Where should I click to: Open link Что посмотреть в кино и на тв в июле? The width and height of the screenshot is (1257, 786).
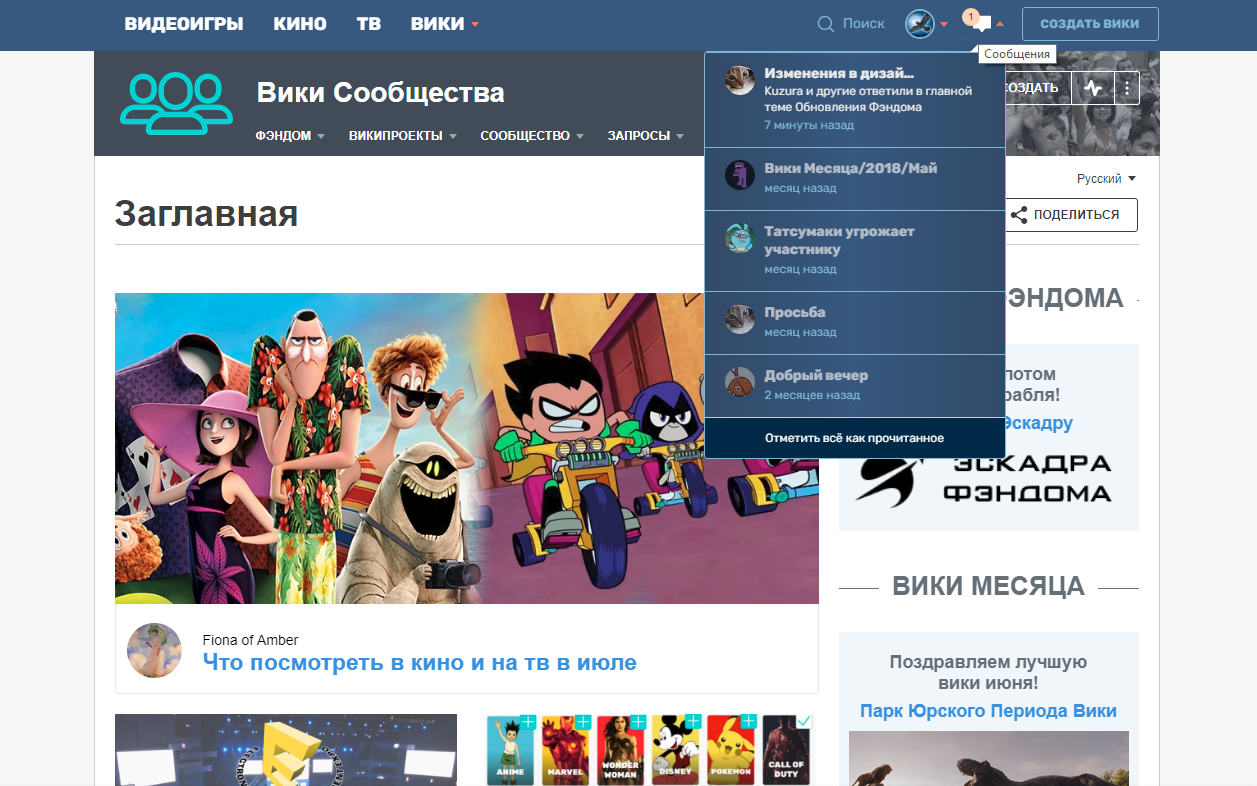point(420,662)
